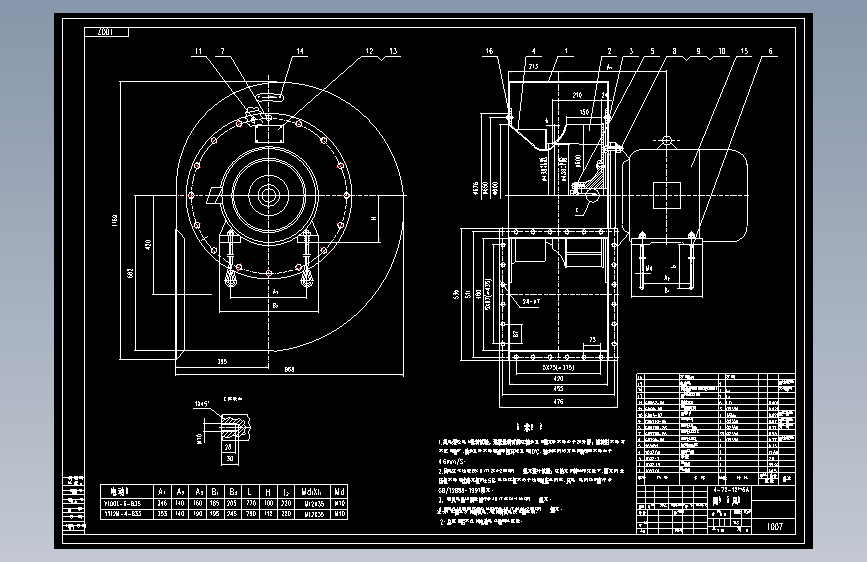This screenshot has height=562, width=867.
Task: Click the H dimension label beside the volute
Action: pos(374,219)
